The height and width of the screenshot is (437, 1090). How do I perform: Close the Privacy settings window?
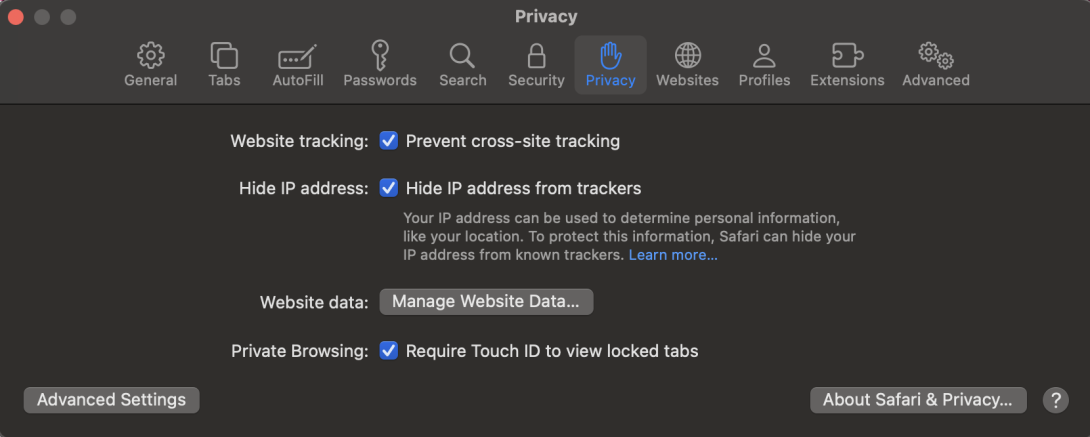[16, 17]
